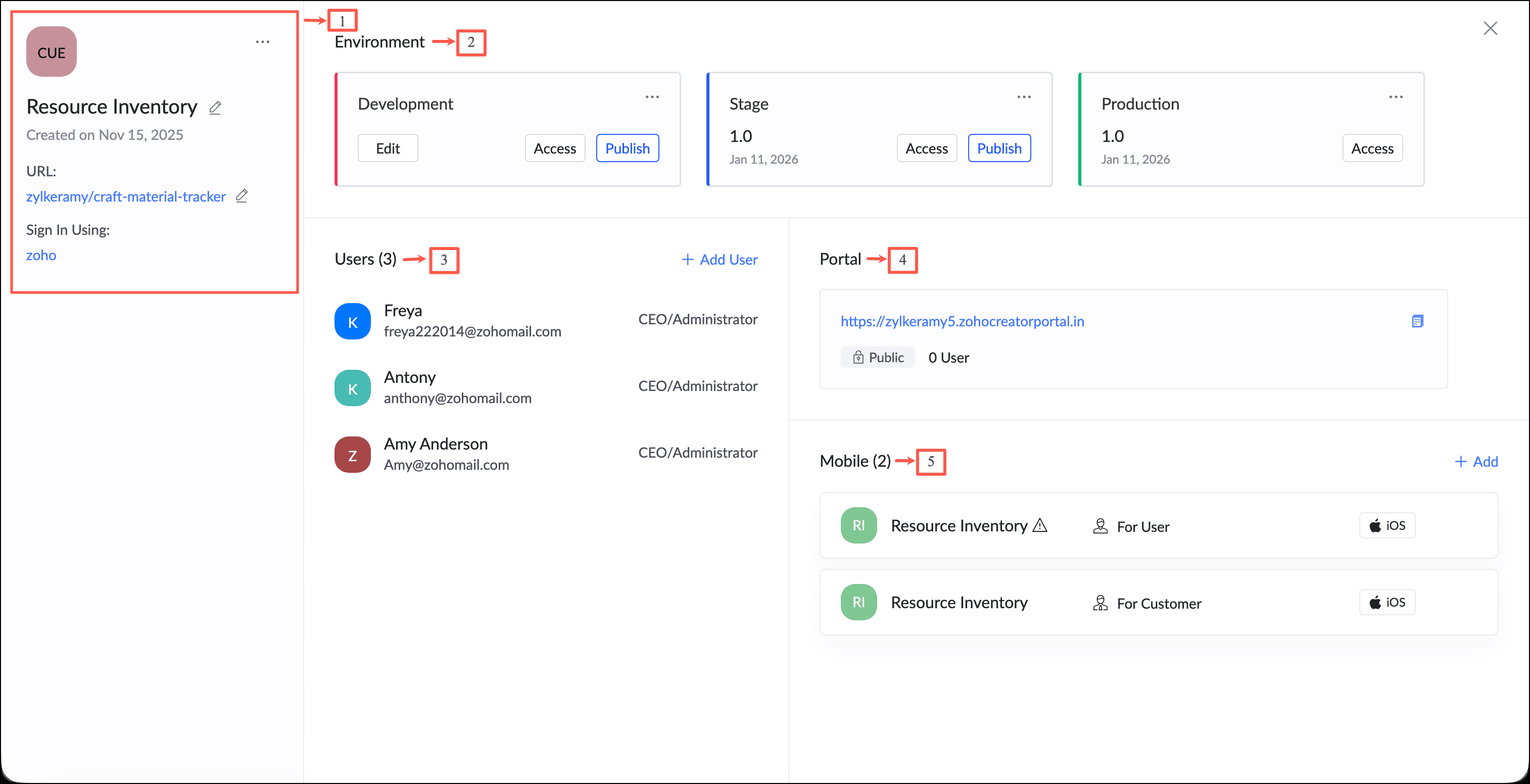Click the iOS badge for the For User app
This screenshot has height=784, width=1530.
pyautogui.click(x=1386, y=526)
